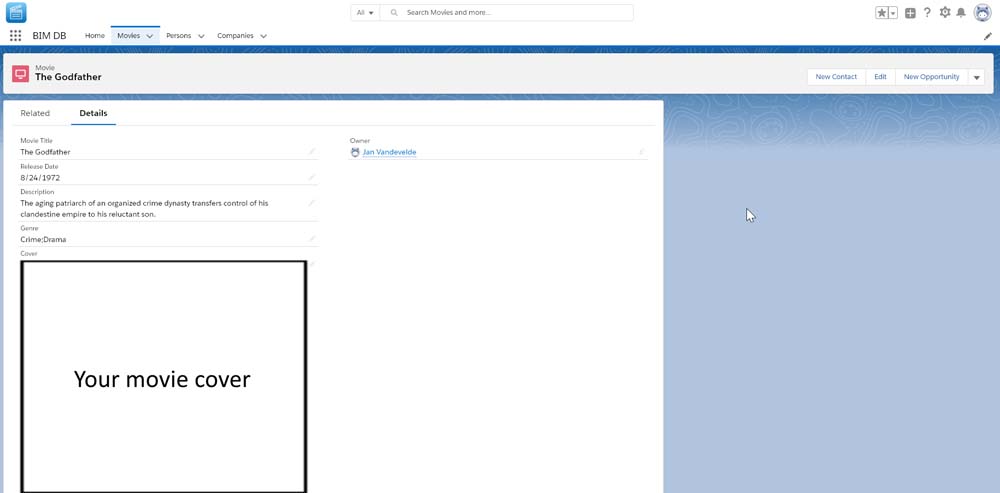Open the user profile avatar
Viewport: 1000px width, 493px height.
tap(982, 12)
